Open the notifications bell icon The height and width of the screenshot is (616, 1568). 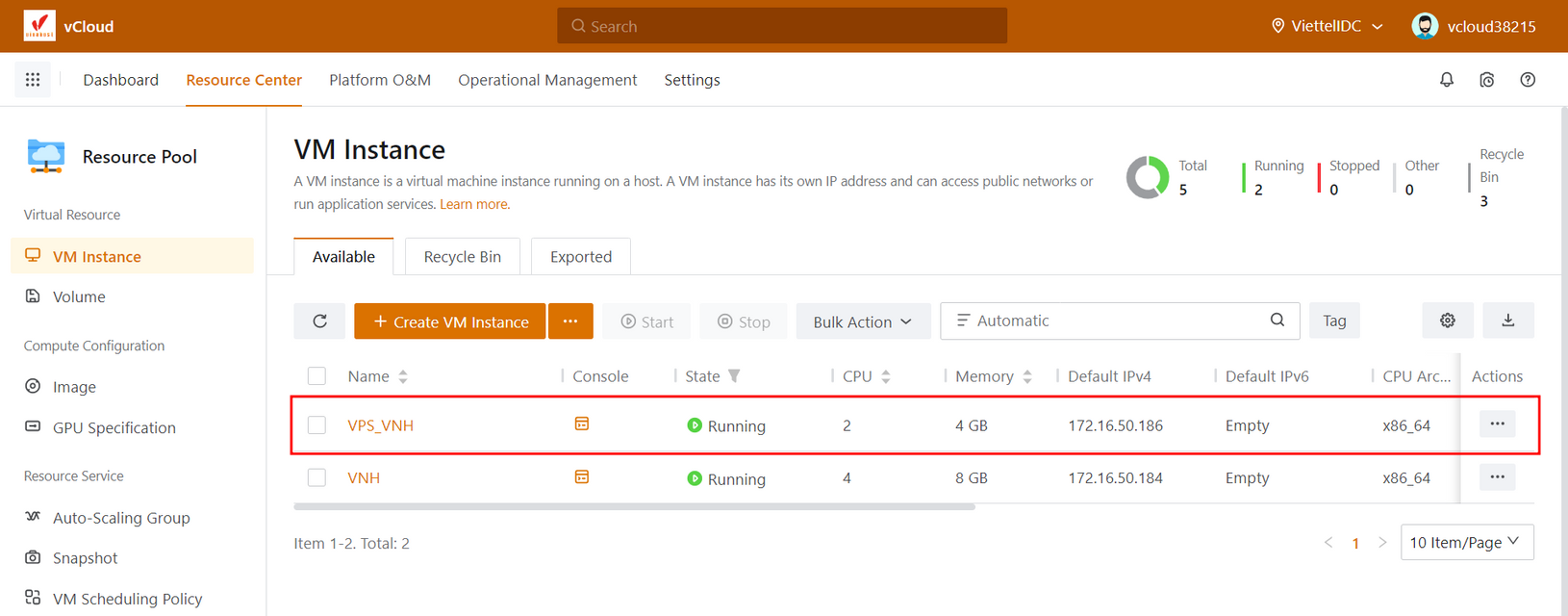pos(1446,80)
